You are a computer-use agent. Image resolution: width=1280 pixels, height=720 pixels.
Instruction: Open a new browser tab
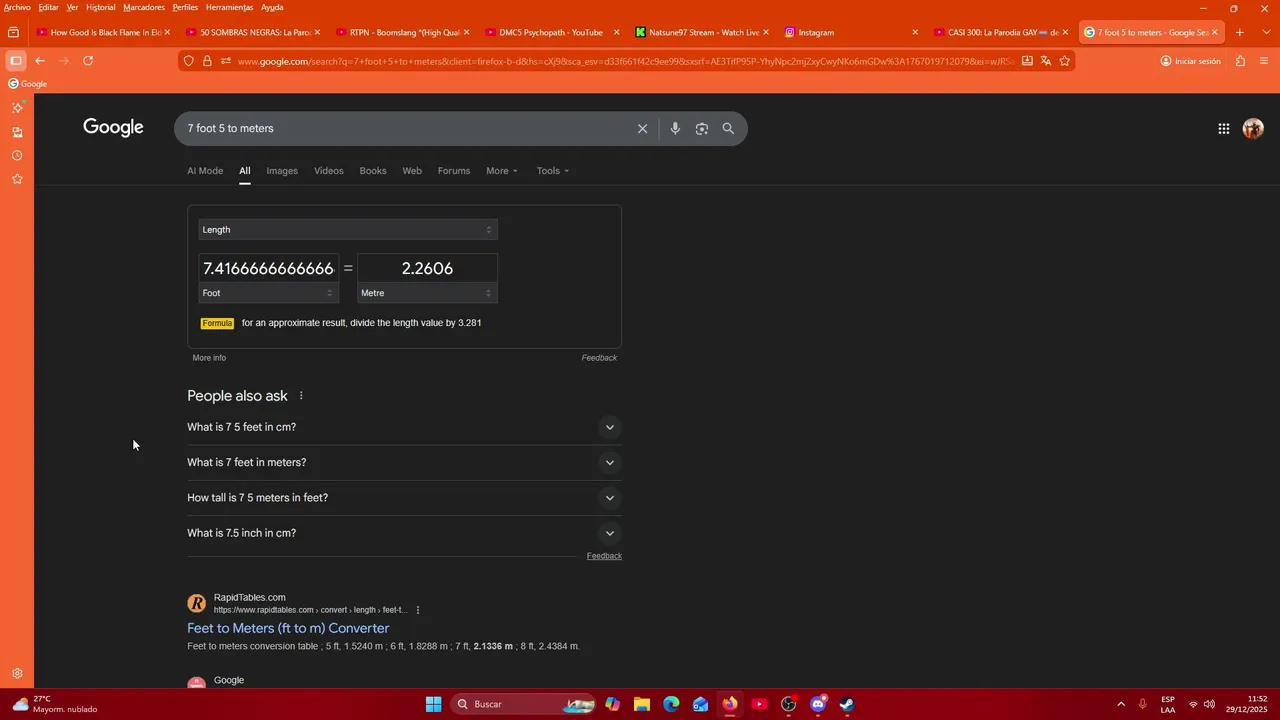1240,32
